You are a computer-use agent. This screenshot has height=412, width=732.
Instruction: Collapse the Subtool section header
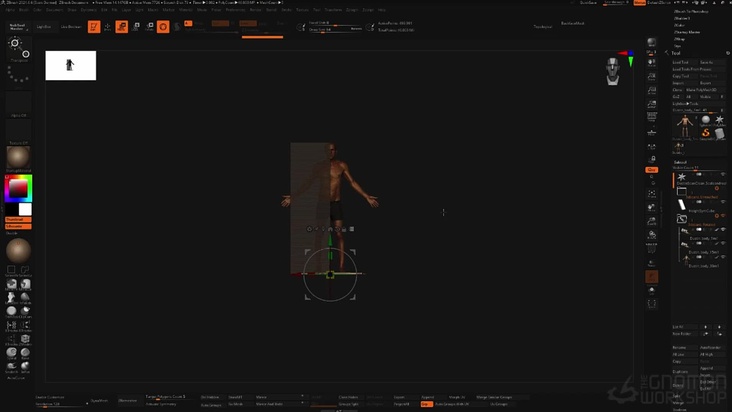click(x=681, y=161)
